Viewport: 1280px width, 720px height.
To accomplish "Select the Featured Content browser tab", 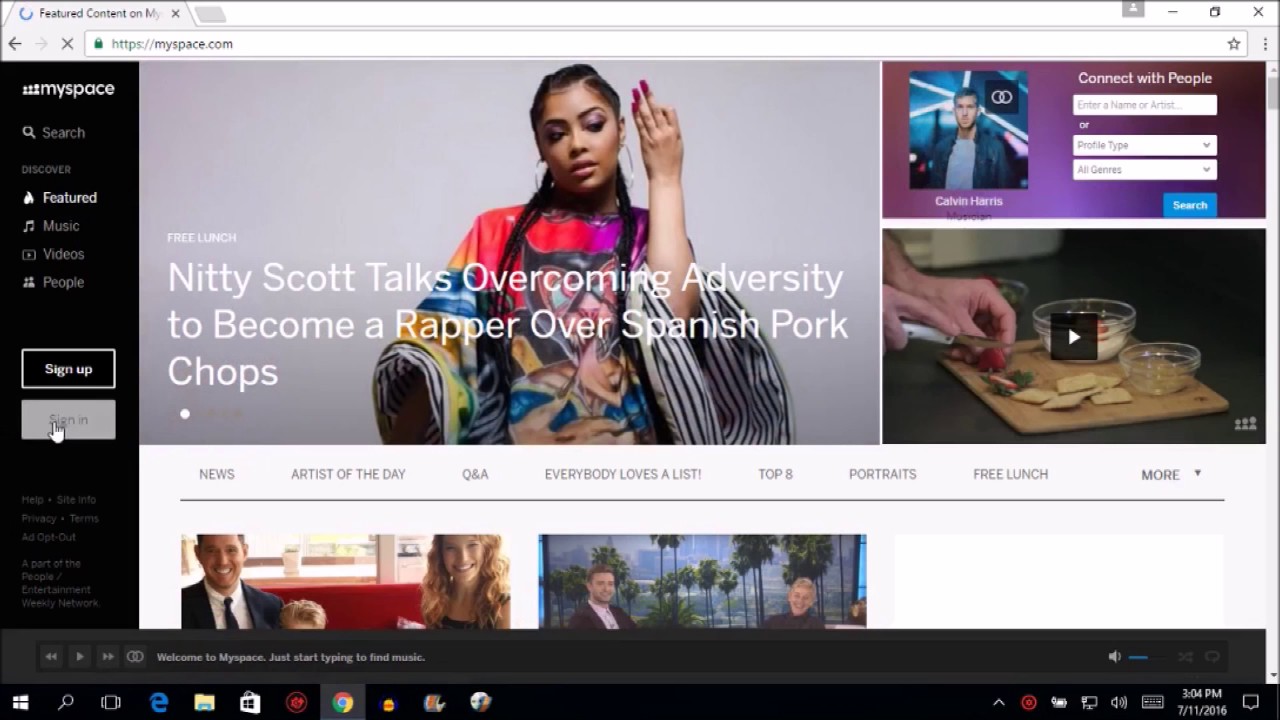I will tap(97, 14).
